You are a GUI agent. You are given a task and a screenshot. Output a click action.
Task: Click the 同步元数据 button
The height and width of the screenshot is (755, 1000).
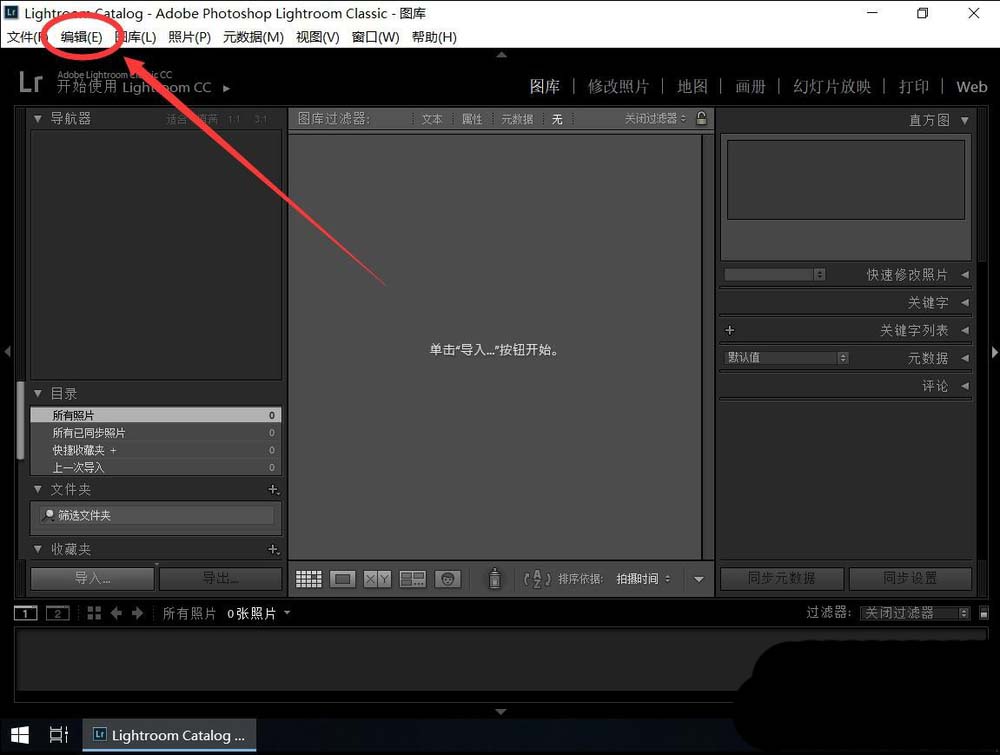tap(782, 578)
